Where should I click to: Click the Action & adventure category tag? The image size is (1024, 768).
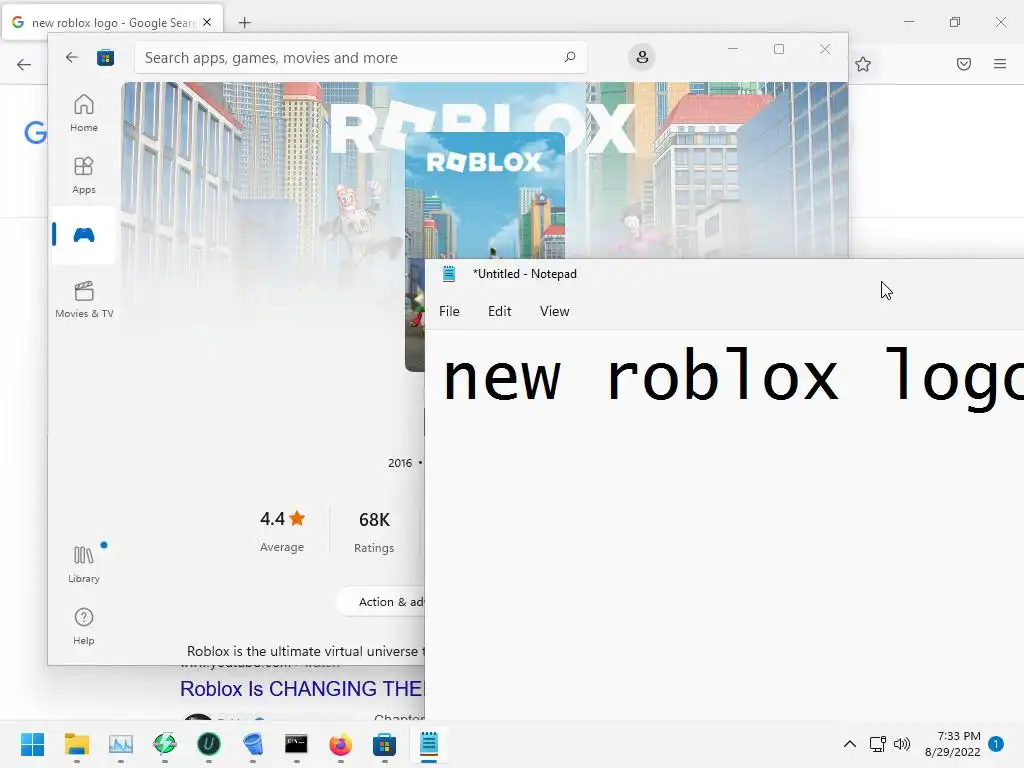point(381,601)
